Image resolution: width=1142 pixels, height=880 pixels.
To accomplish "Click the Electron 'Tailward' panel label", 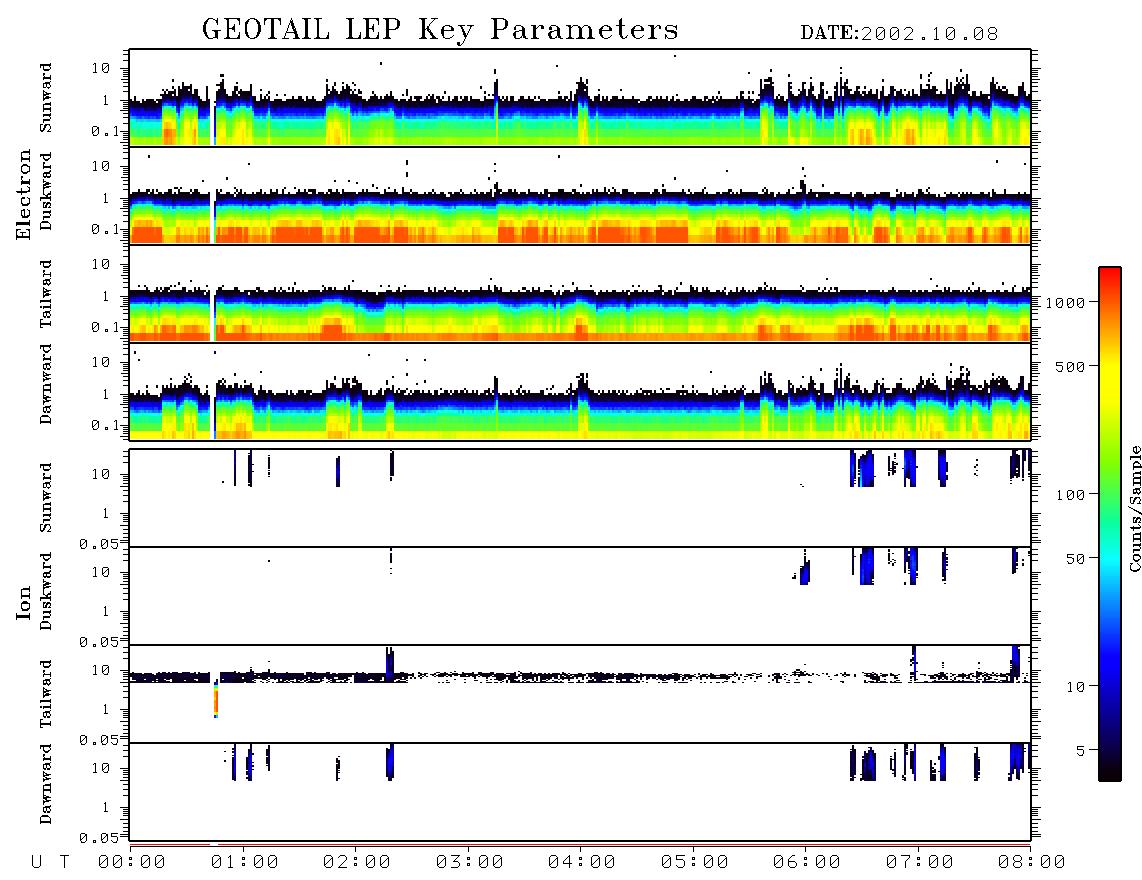I will (x=46, y=294).
